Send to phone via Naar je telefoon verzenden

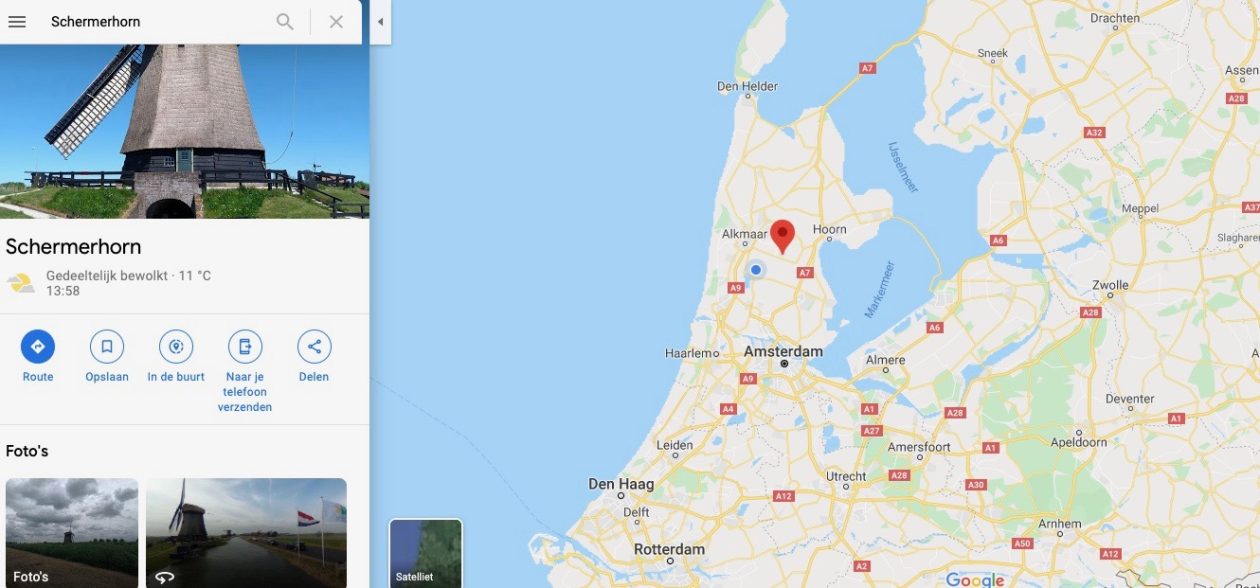[245, 347]
